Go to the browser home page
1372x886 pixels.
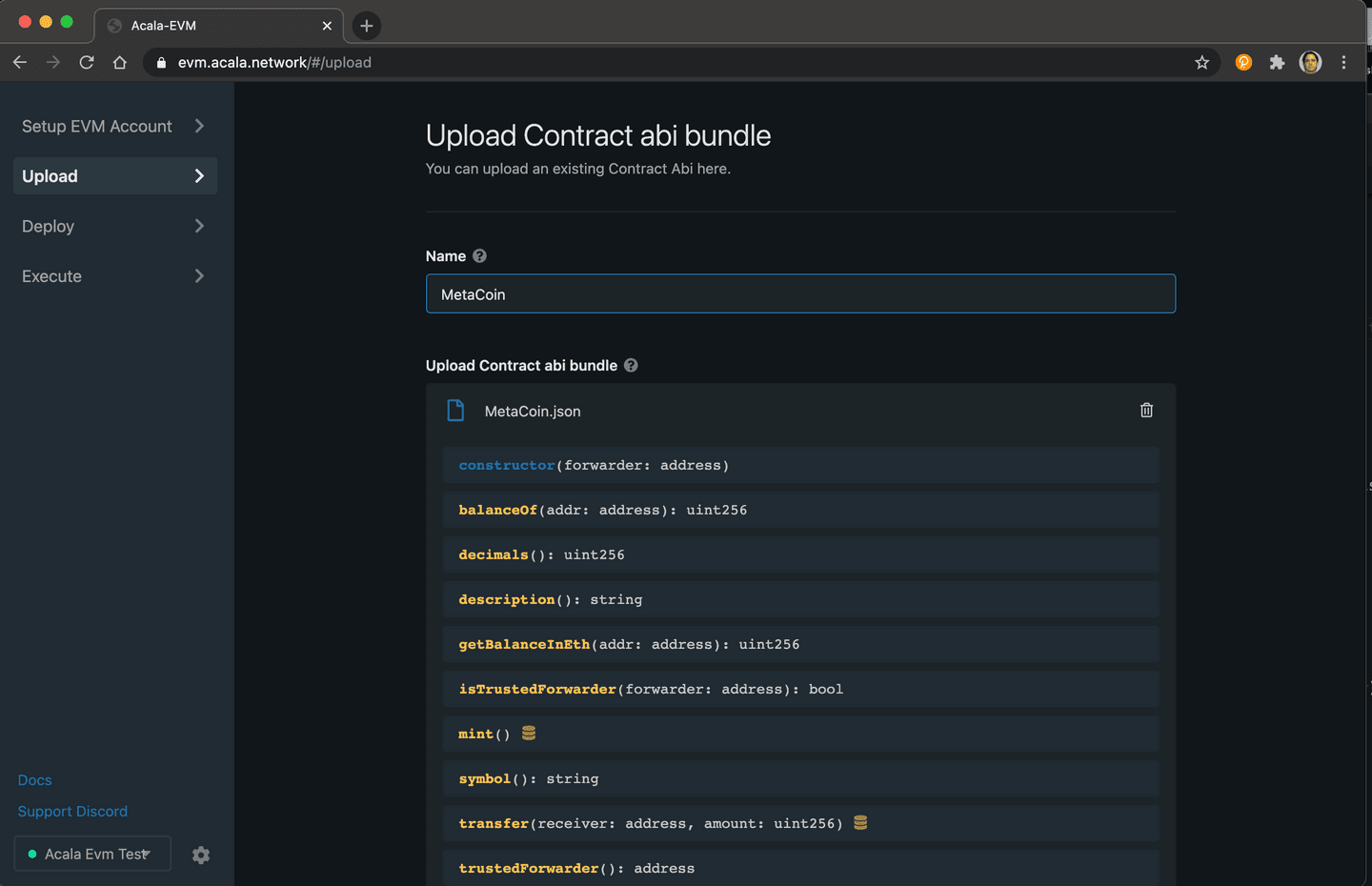click(120, 62)
